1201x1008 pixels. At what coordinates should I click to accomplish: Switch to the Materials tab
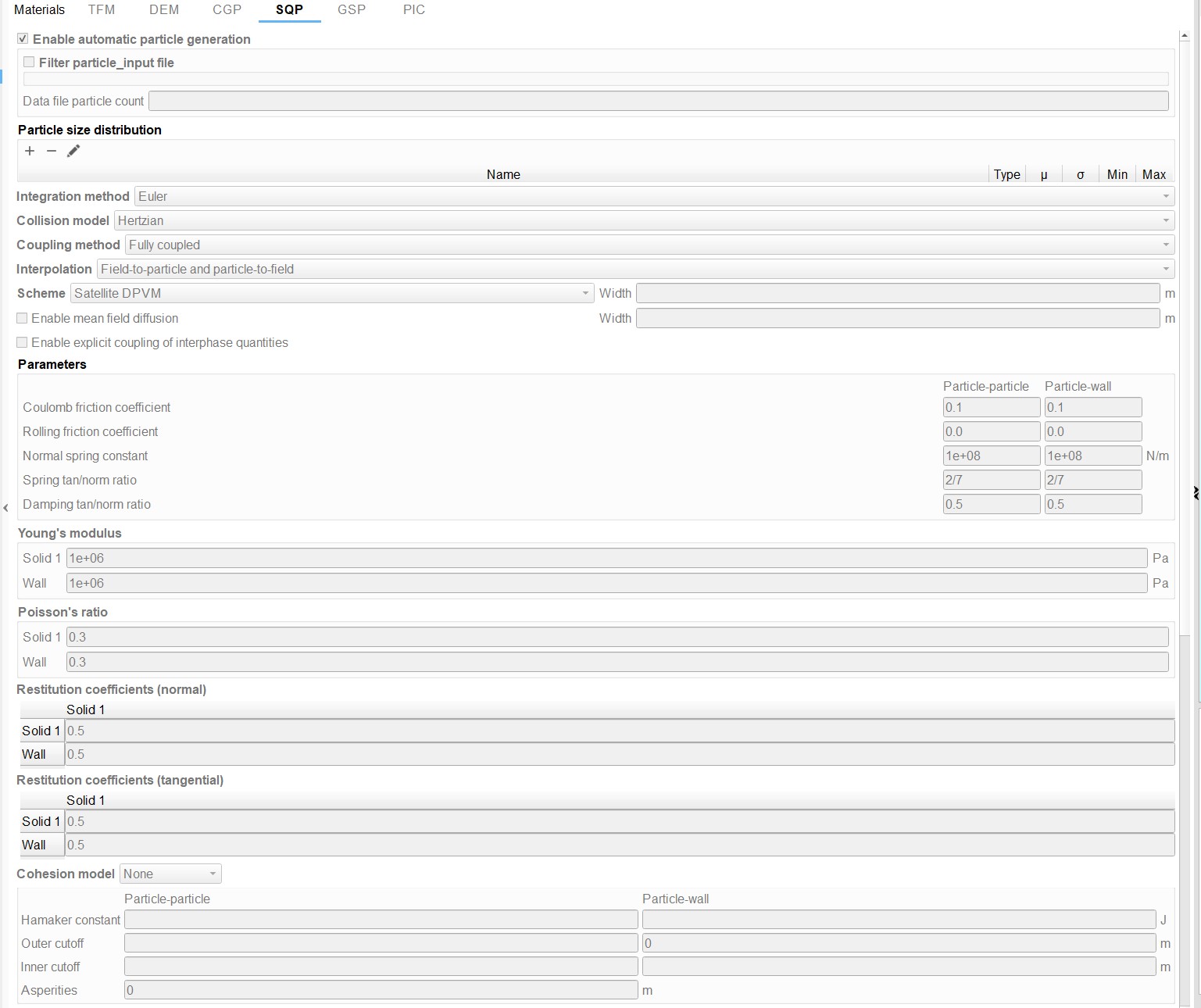pos(39,10)
